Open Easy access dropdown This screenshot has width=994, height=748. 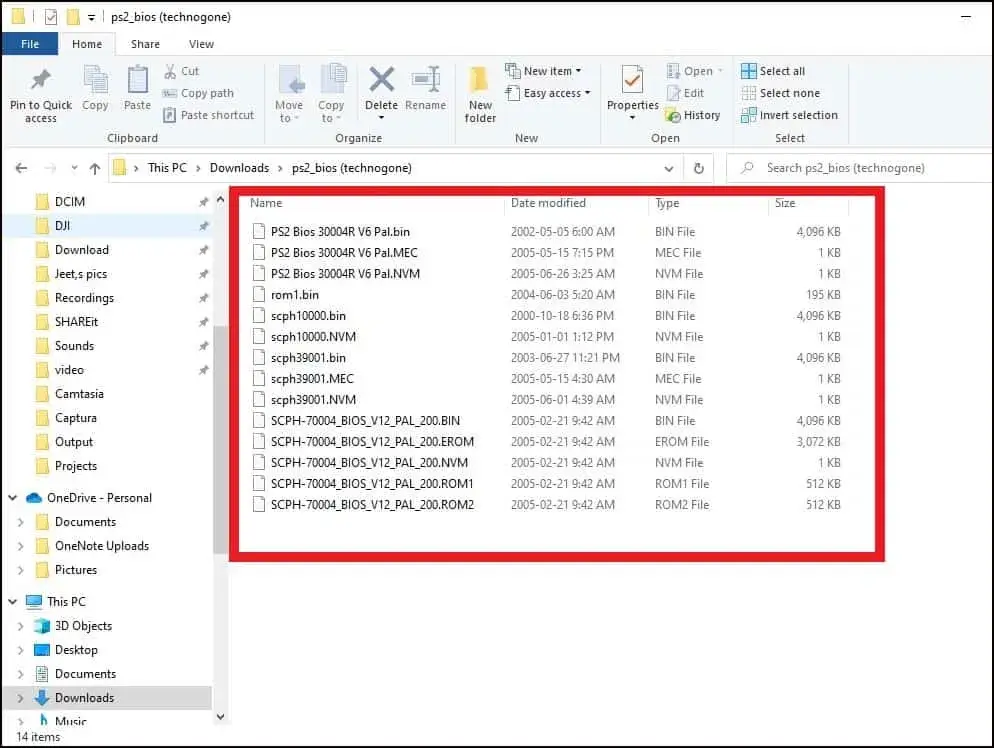548,93
